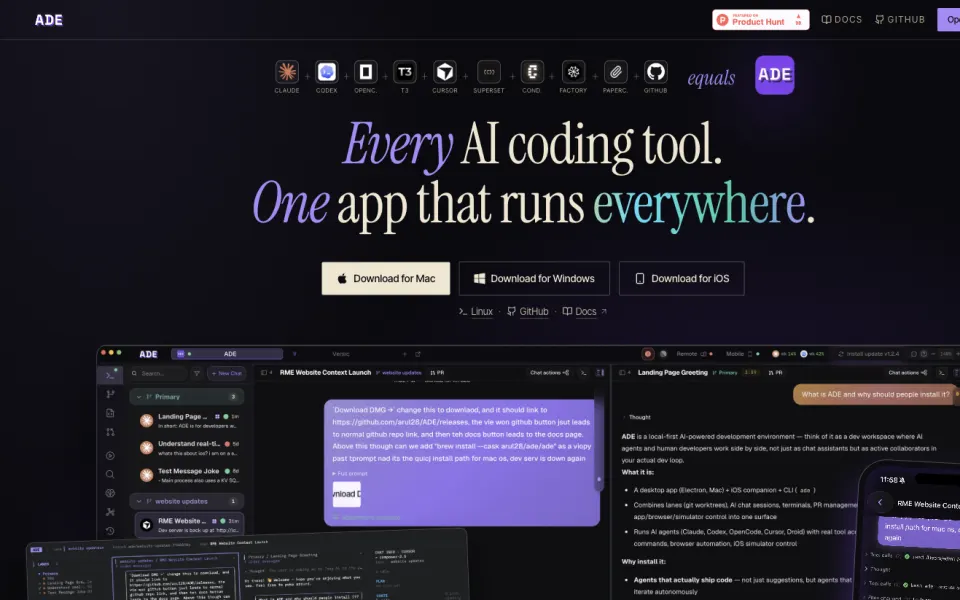Select the Codex tool icon

326,72
